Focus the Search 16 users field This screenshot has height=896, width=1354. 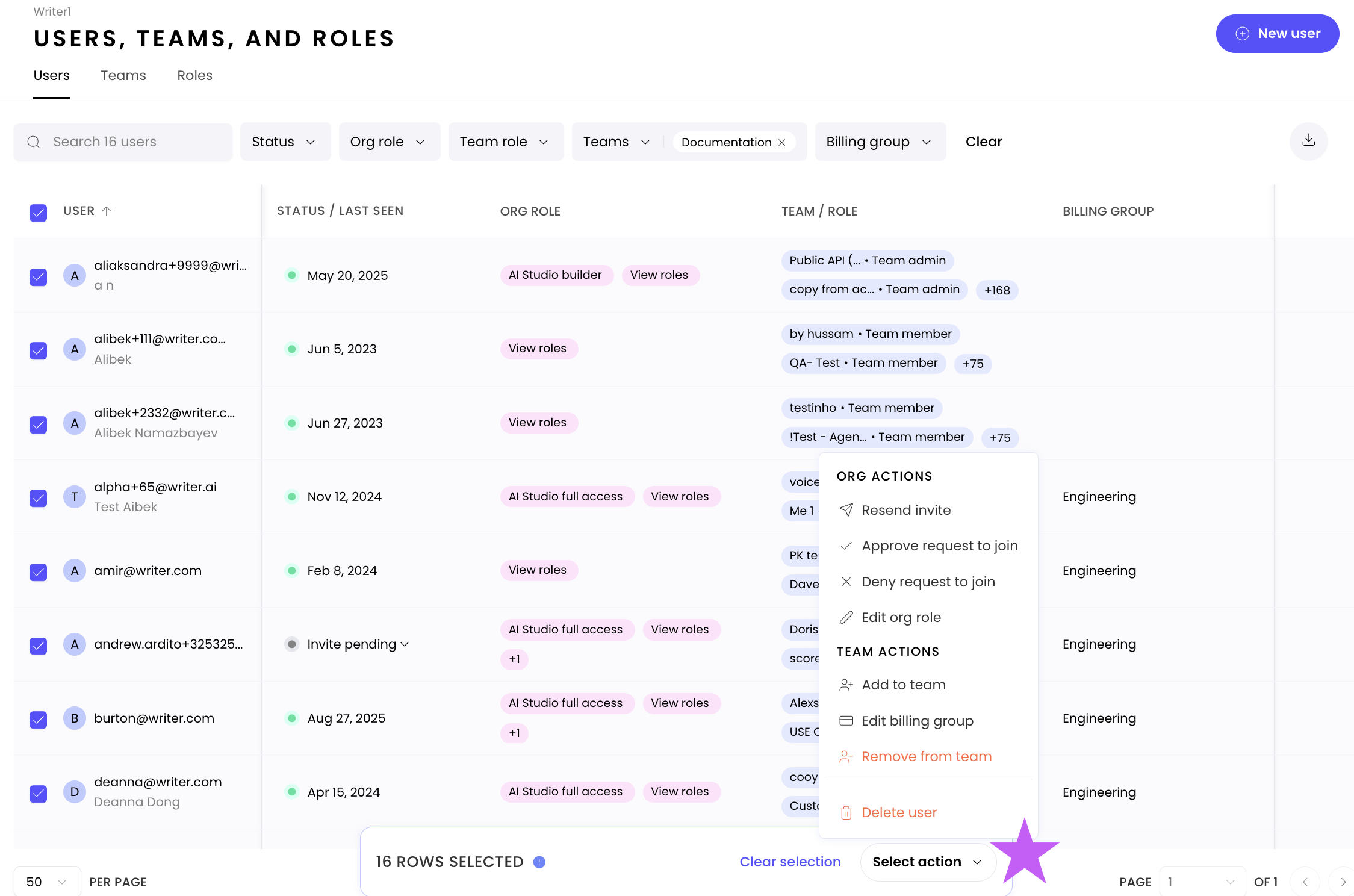pos(123,142)
